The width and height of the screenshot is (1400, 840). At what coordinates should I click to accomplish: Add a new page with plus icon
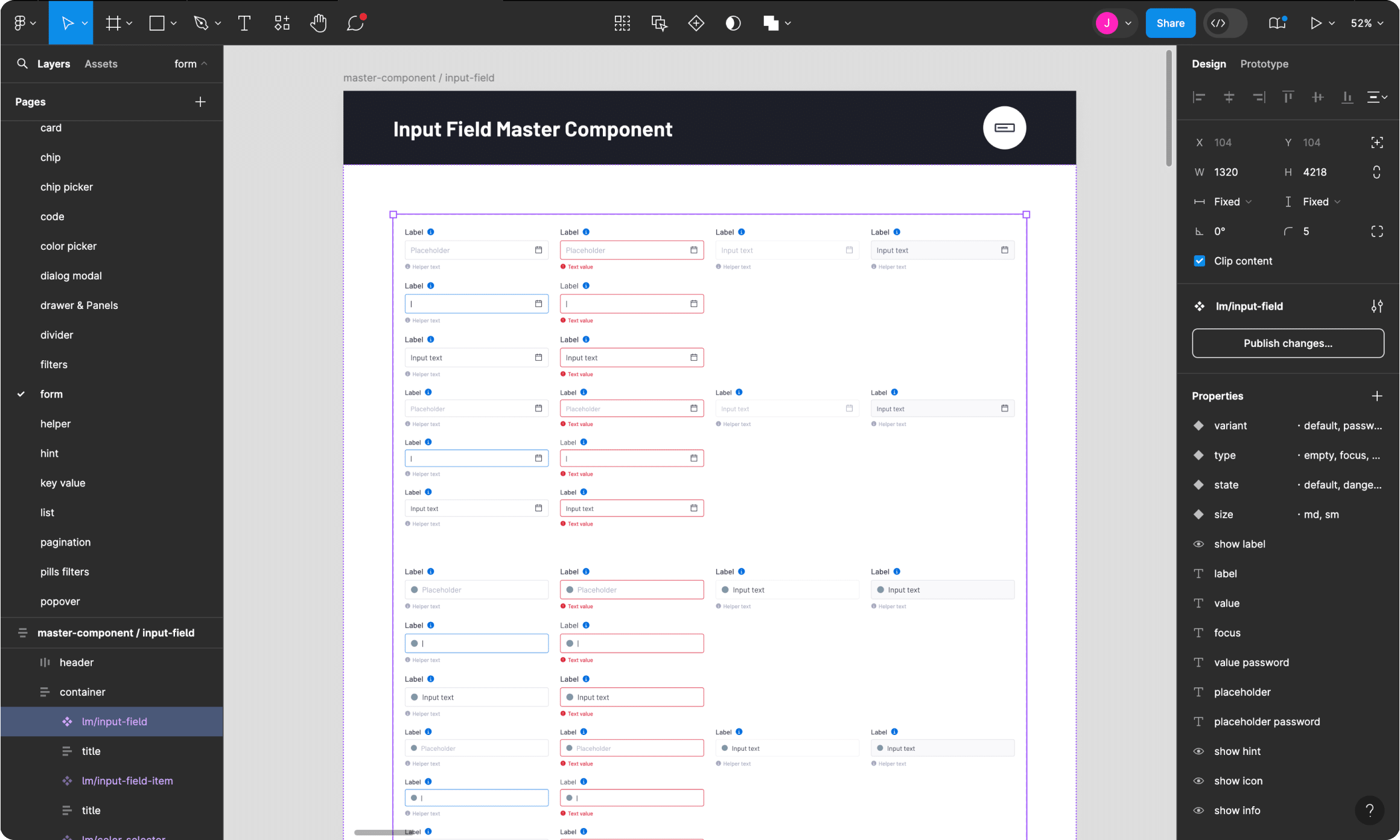click(x=200, y=101)
